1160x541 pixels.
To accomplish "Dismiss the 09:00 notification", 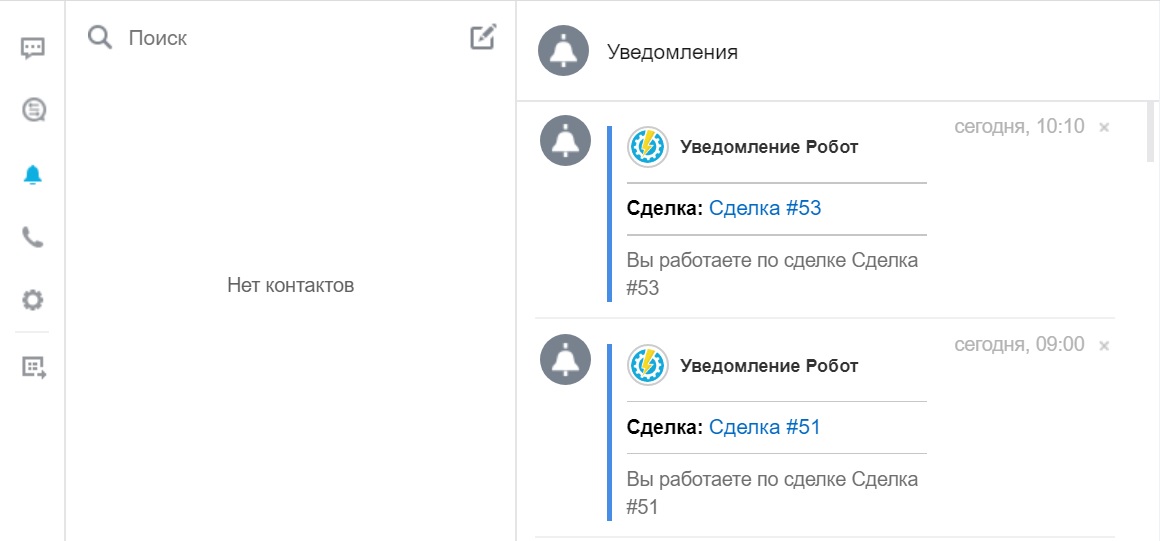I will click(1104, 346).
